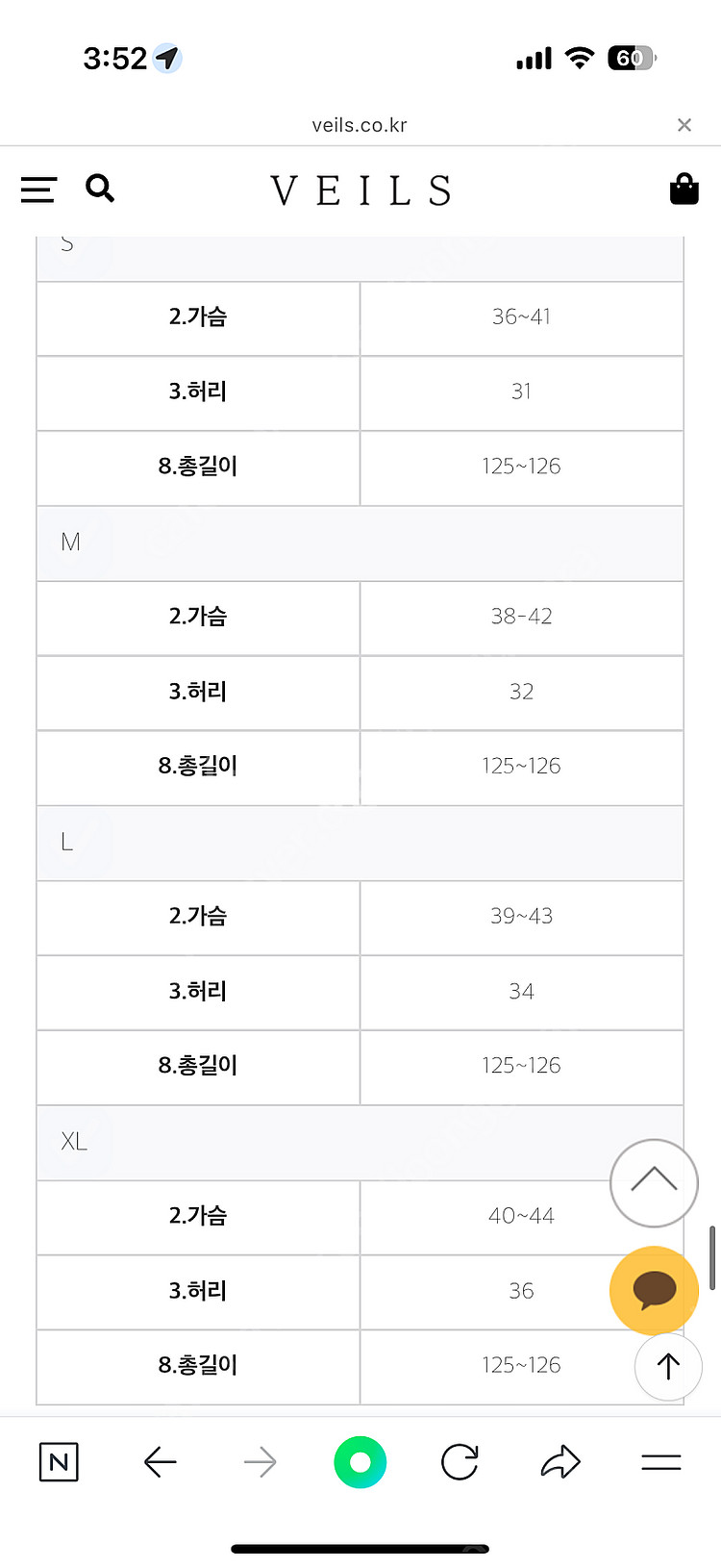Tap the VEILS logo
This screenshot has width=721, height=1568.
[x=360, y=190]
